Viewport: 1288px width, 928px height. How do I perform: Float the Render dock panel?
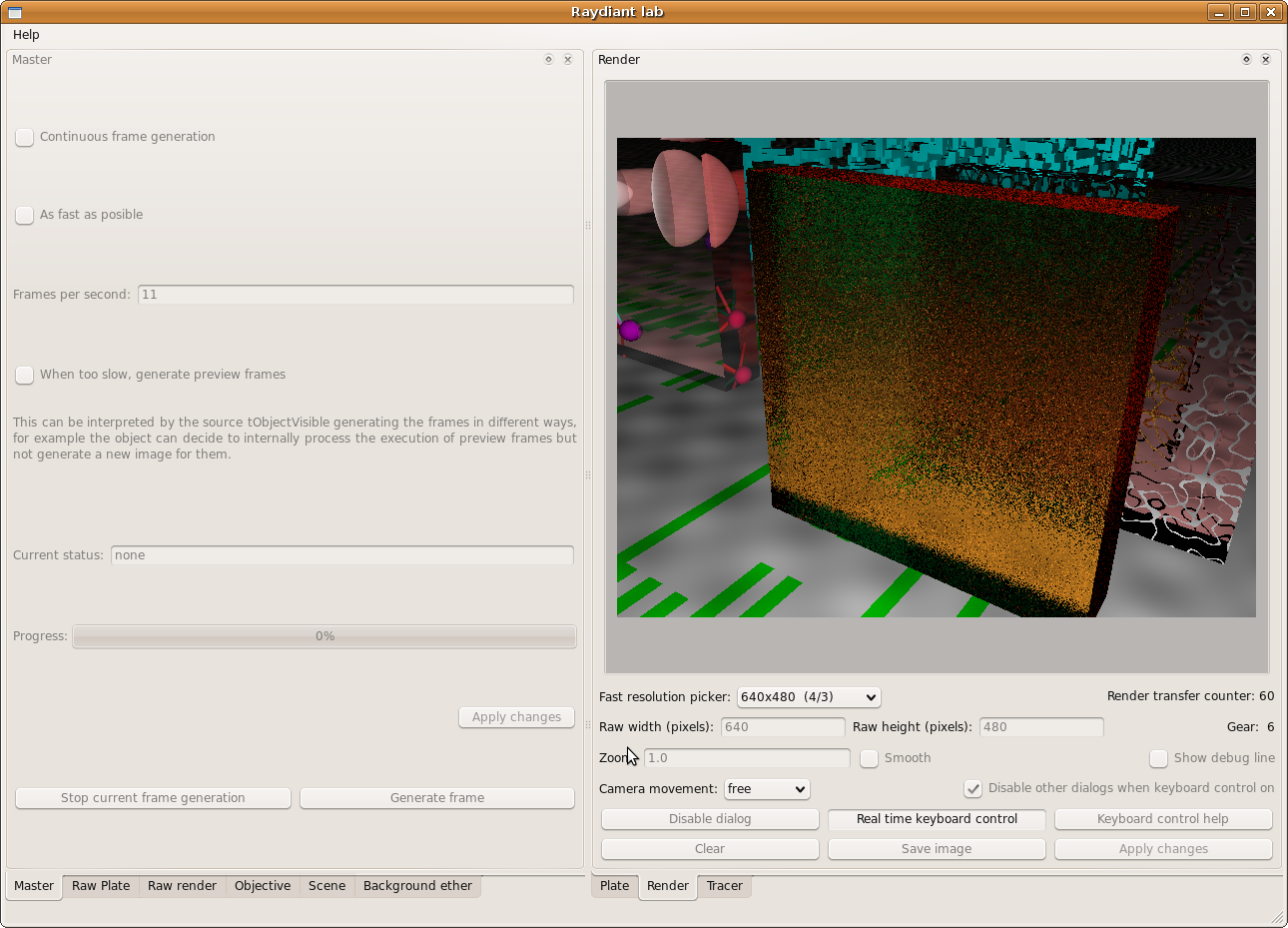(1246, 60)
